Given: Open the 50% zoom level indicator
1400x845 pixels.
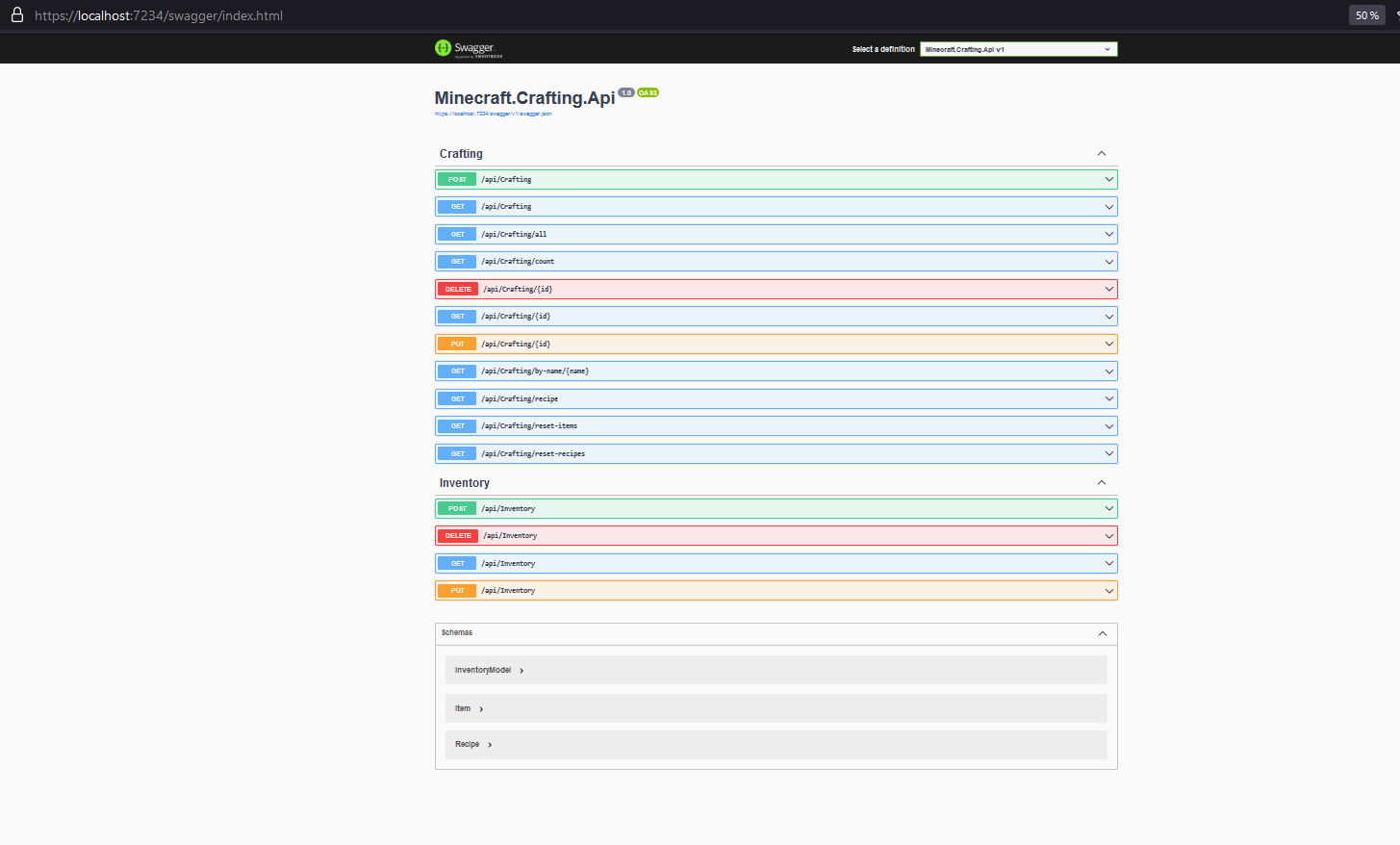Looking at the screenshot, I should point(1367,15).
